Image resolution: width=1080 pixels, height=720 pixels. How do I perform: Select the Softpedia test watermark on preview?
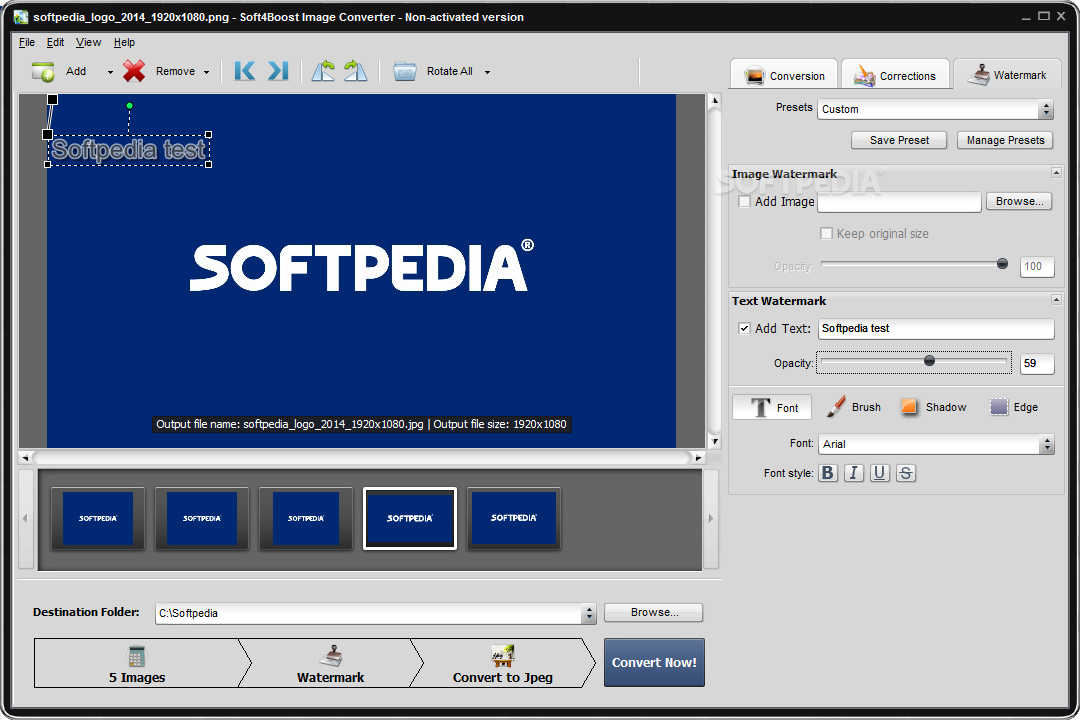[x=128, y=150]
